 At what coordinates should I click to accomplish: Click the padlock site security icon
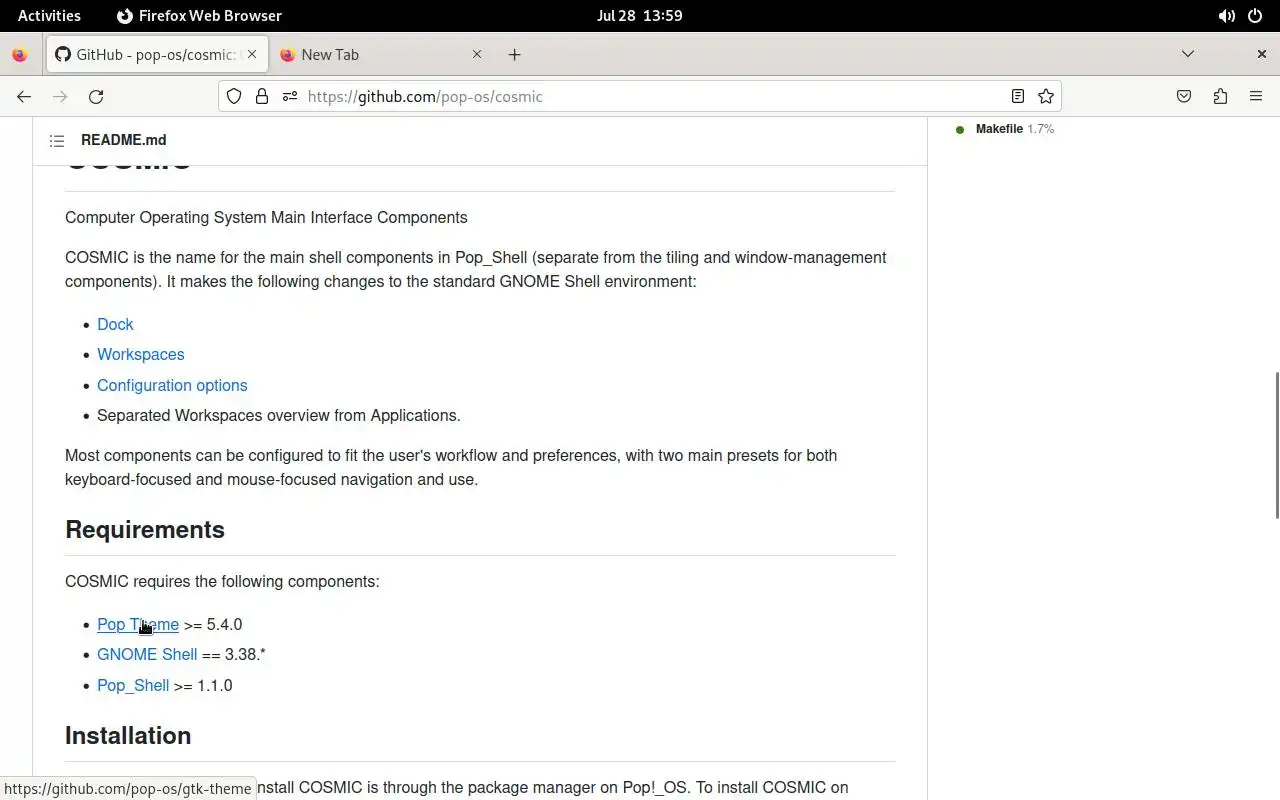(x=262, y=97)
